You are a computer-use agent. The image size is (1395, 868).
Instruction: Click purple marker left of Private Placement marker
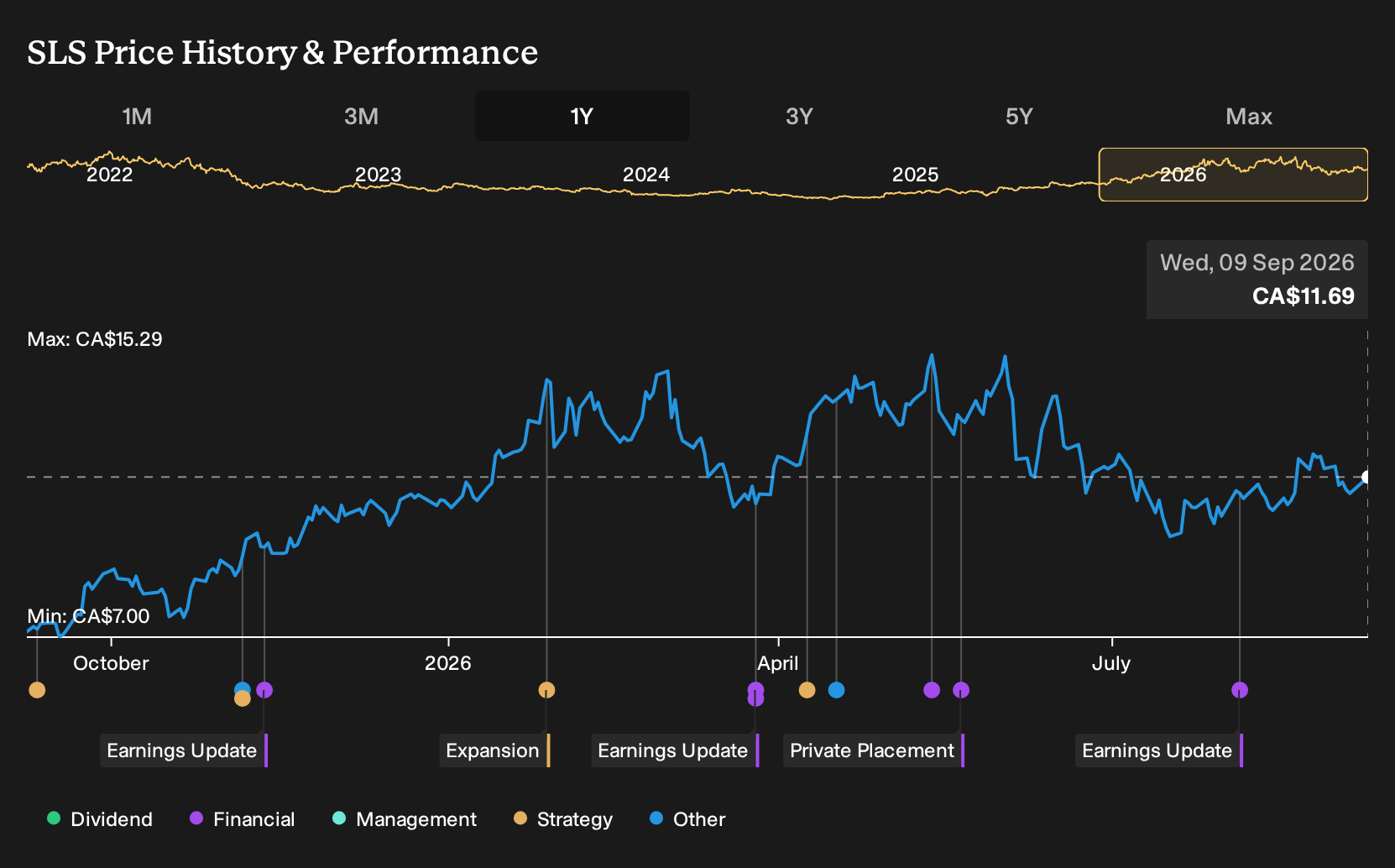pos(932,690)
